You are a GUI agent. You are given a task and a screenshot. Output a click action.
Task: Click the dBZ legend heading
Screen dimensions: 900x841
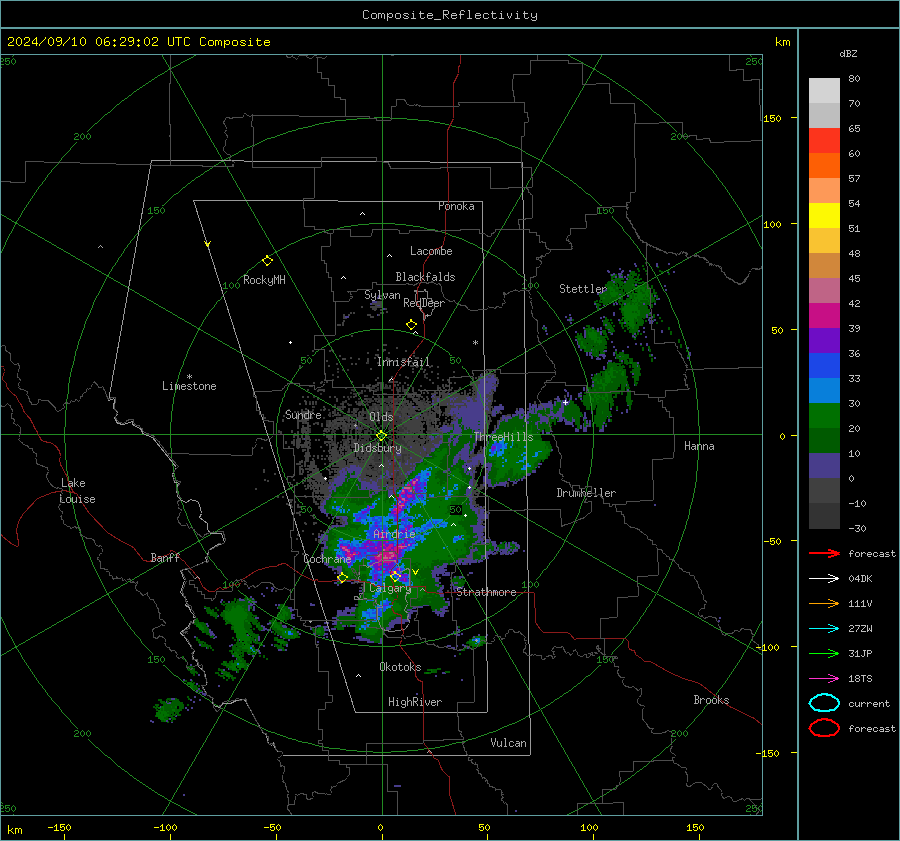(848, 54)
